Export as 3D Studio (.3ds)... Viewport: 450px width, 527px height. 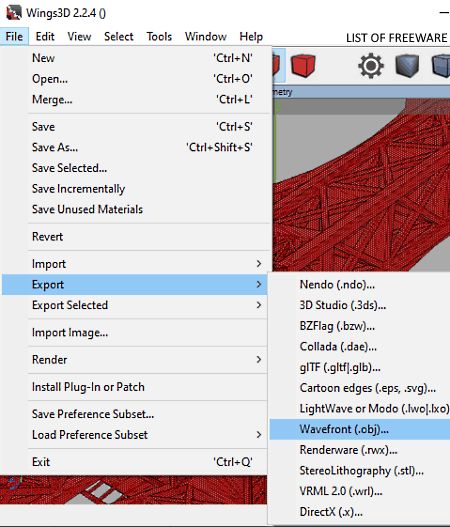tap(360, 305)
